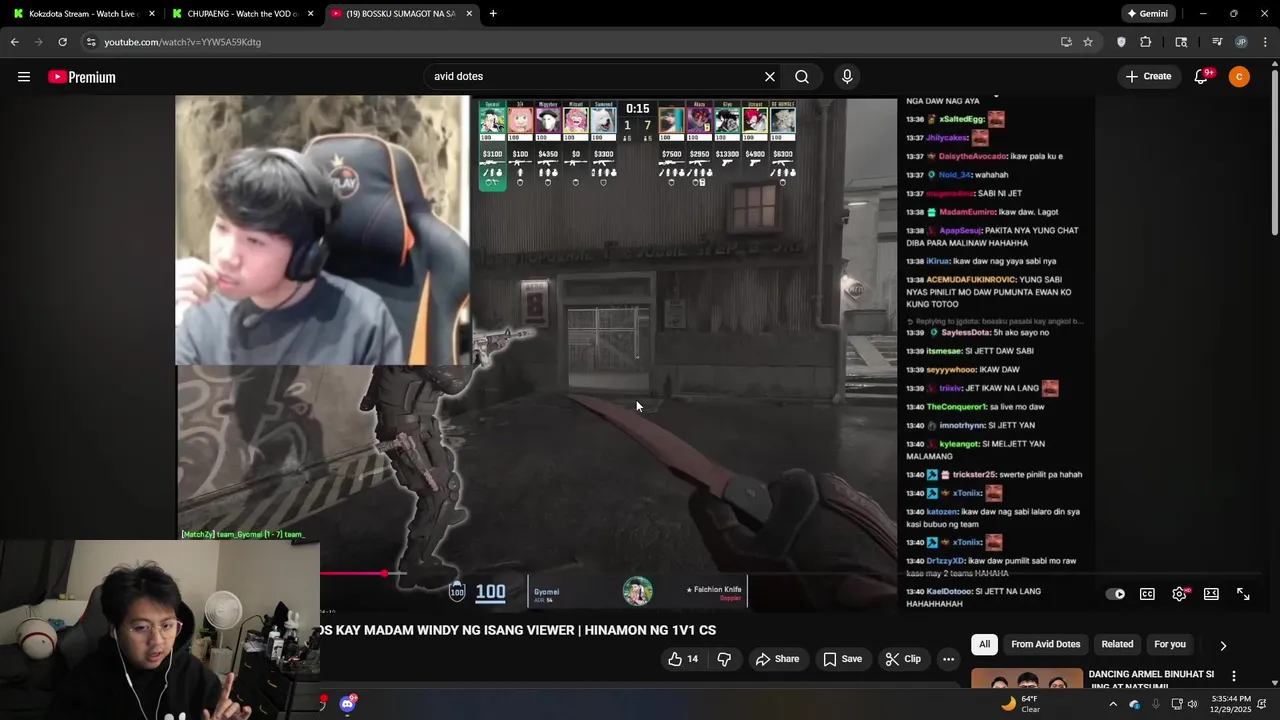This screenshot has height=720, width=1280.
Task: Select the Related chip
Action: (1117, 644)
